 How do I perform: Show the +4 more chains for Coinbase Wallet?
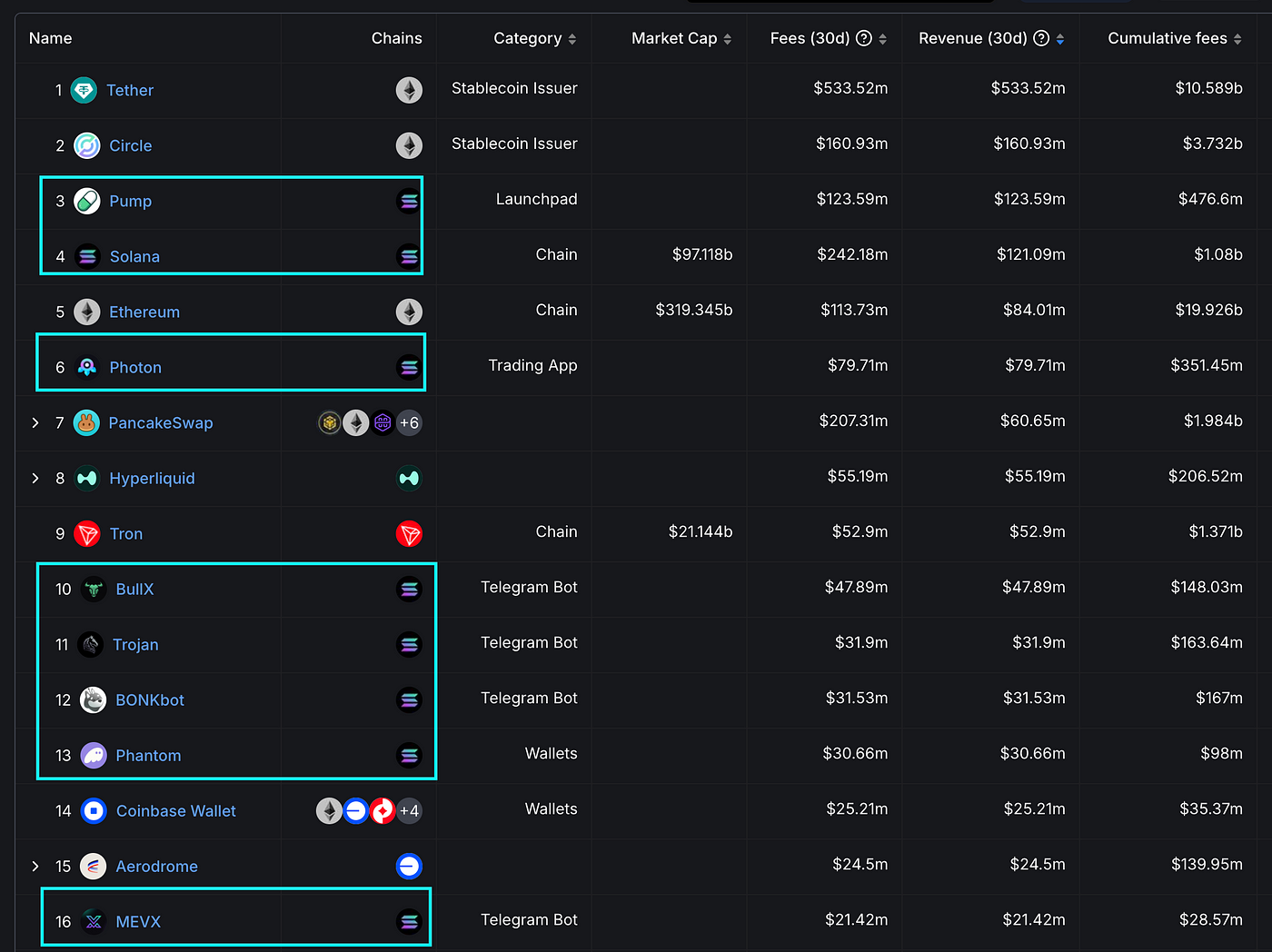tap(409, 810)
